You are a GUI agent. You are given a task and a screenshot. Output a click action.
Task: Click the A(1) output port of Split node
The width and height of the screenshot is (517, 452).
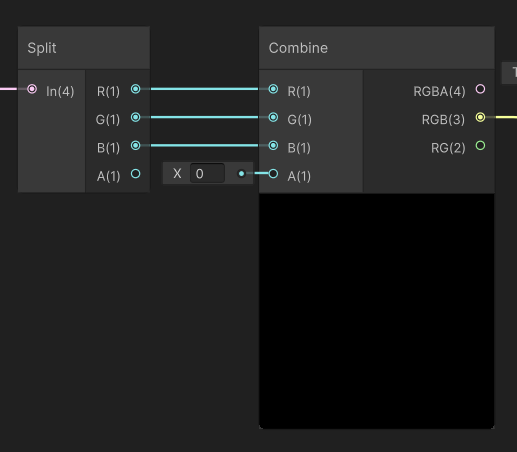coord(136,174)
